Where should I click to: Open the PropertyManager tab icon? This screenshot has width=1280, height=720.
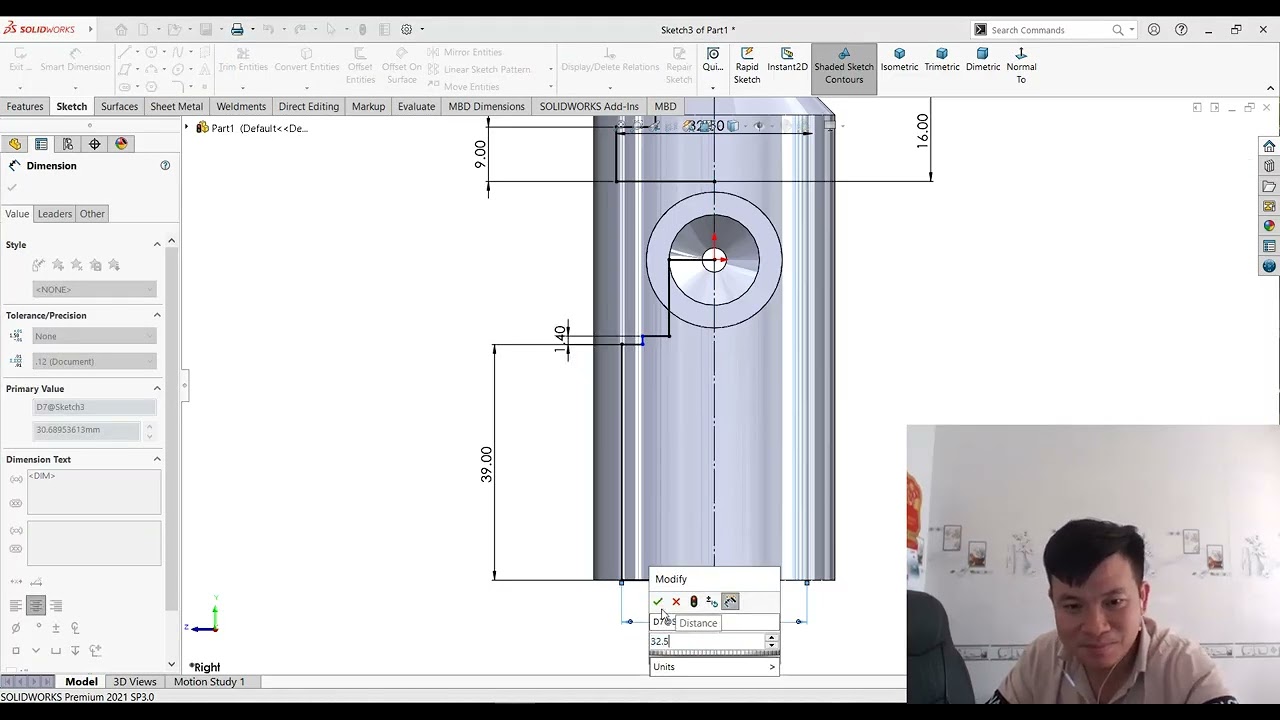[x=41, y=144]
